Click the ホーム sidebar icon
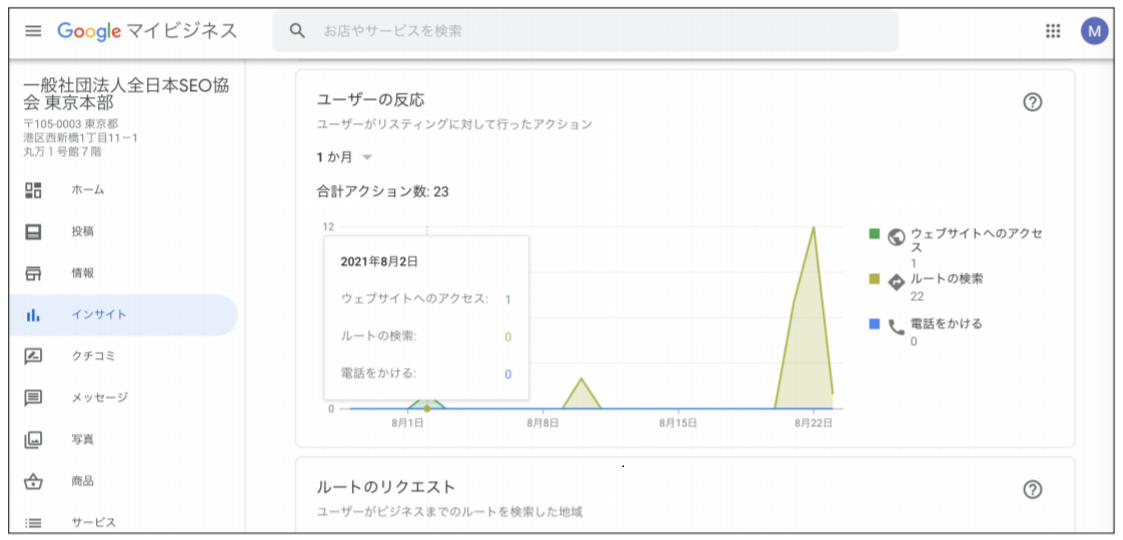 [x=33, y=190]
